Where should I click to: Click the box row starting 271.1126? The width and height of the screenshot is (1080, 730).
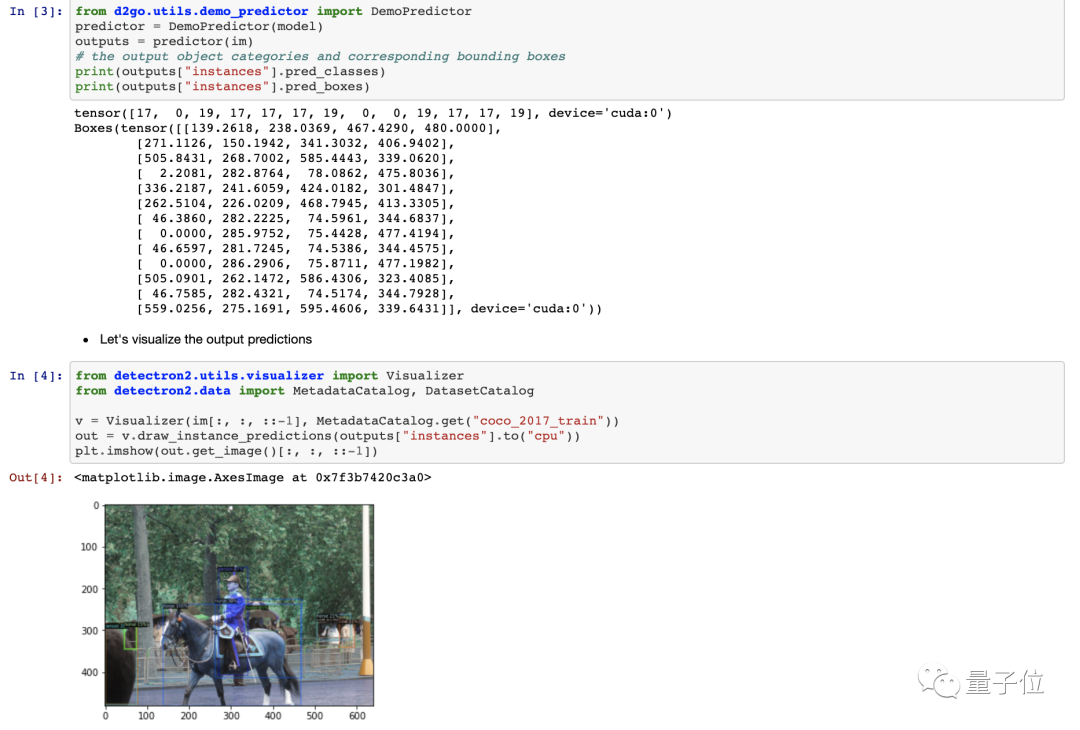[x=295, y=144]
